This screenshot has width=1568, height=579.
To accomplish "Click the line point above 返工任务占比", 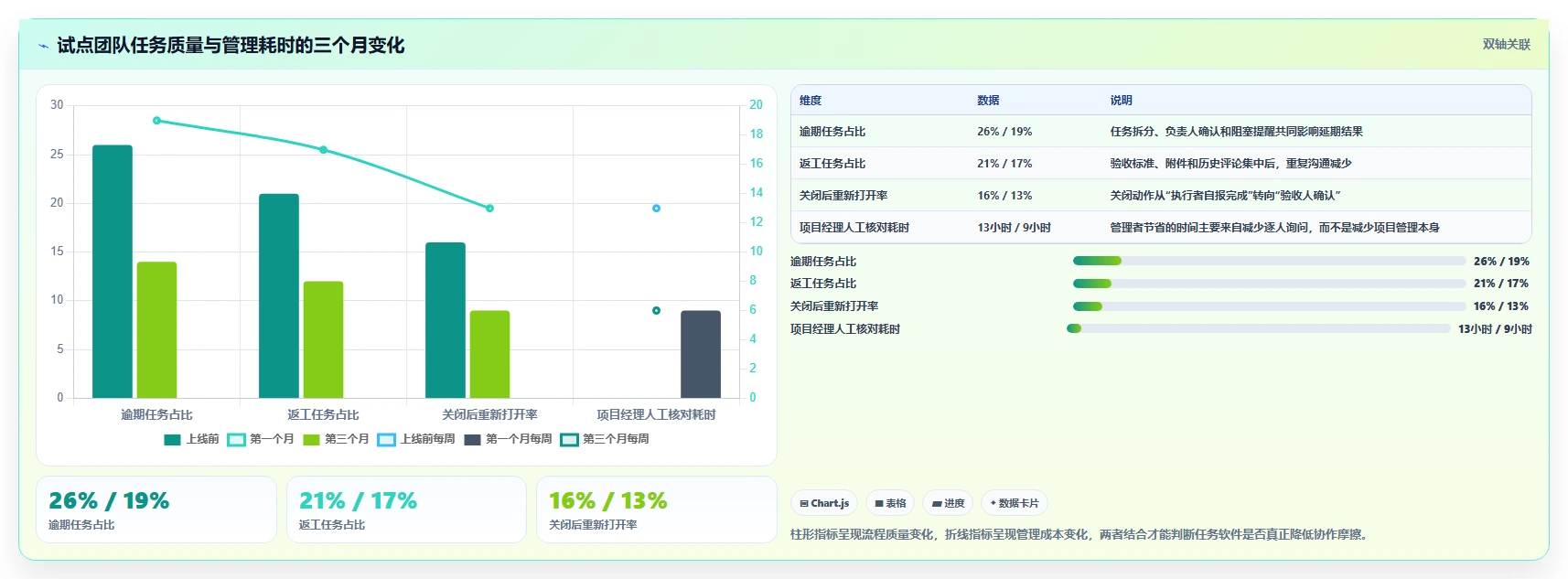I will pos(323,150).
